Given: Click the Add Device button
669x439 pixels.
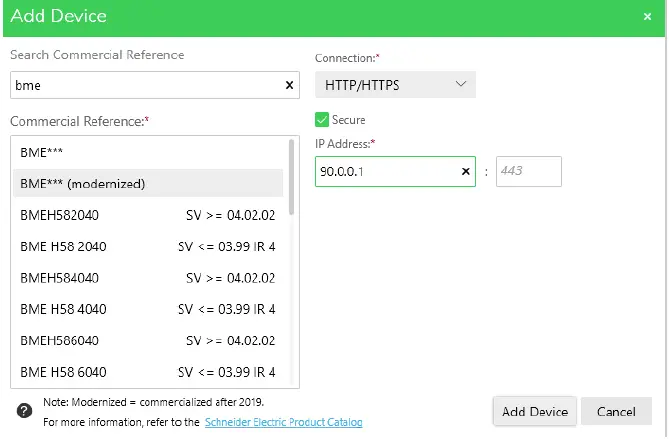Looking at the screenshot, I should (x=535, y=411).
